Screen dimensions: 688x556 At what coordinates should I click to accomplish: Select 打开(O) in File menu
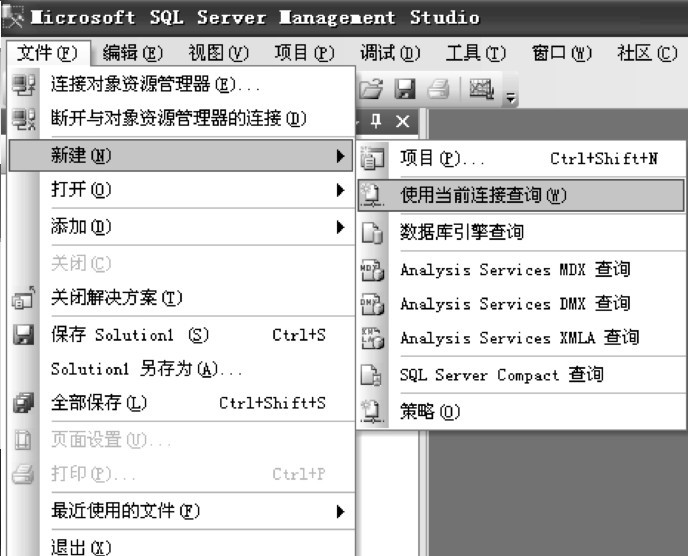coord(181,190)
